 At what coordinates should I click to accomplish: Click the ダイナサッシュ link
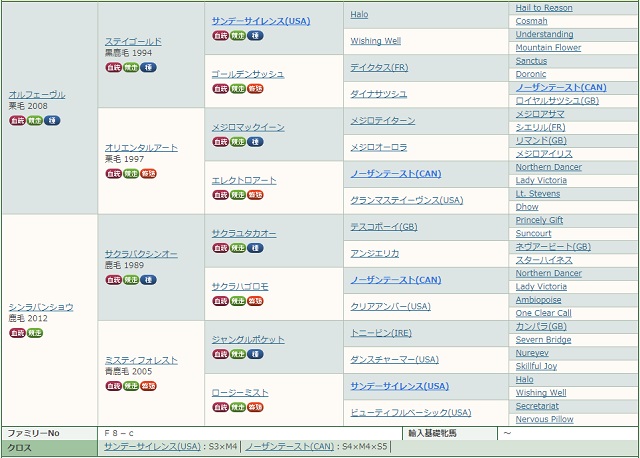click(378, 94)
